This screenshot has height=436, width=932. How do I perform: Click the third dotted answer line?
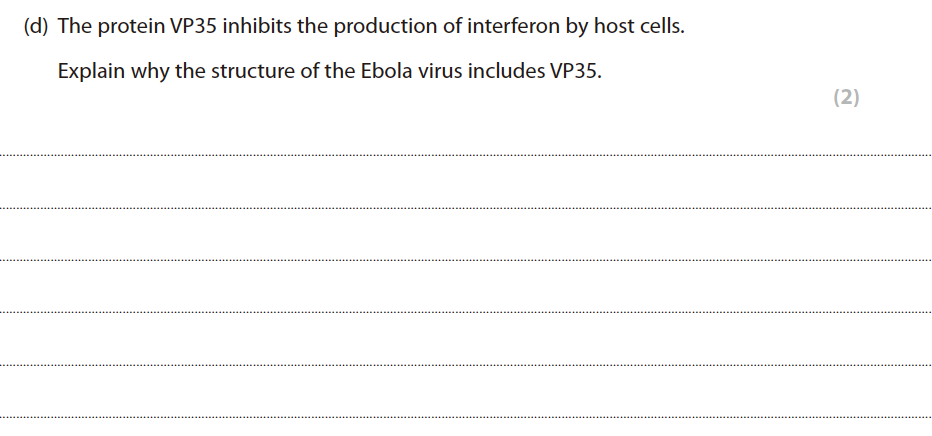click(x=466, y=260)
